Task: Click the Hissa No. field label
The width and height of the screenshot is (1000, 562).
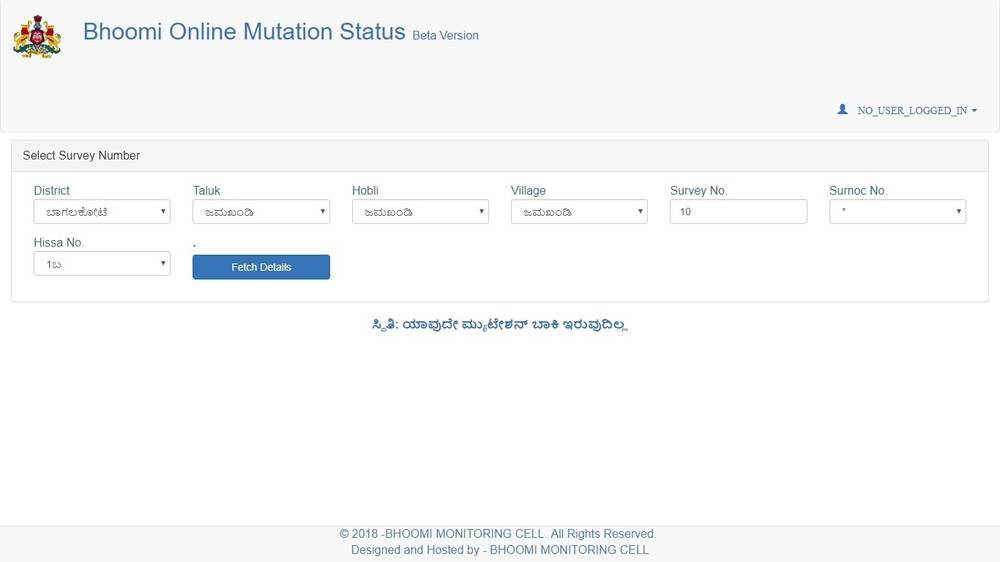Action: point(59,243)
